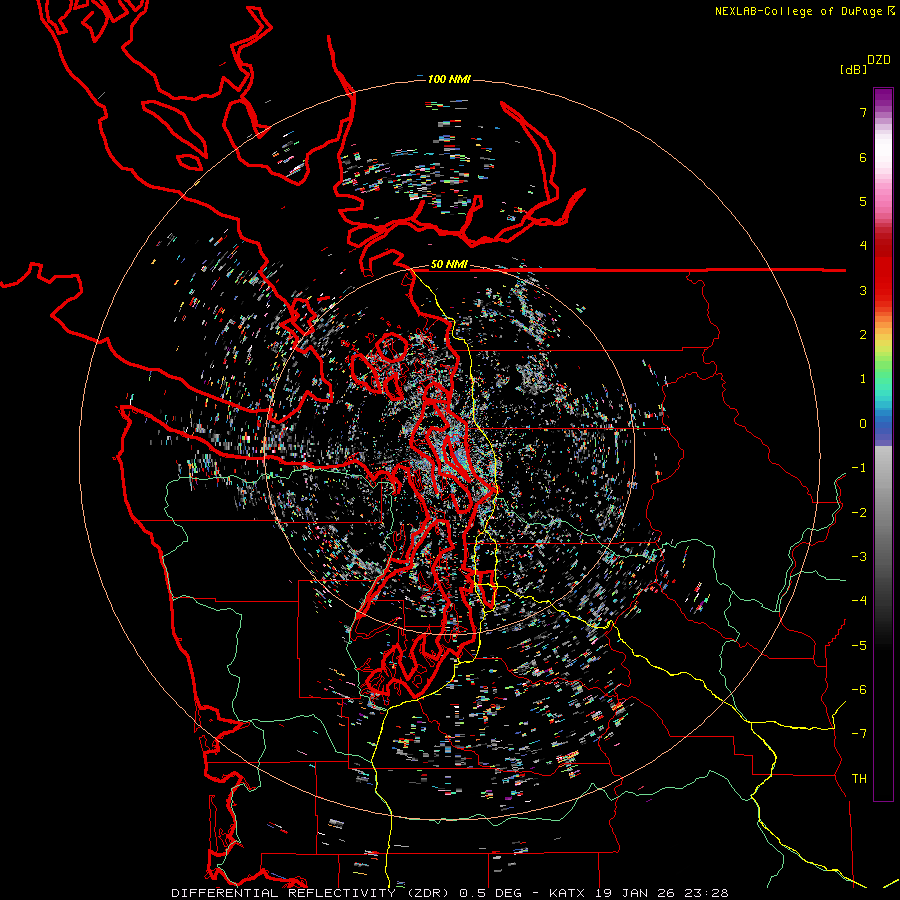Click the 7 value on color scale

coord(863,112)
